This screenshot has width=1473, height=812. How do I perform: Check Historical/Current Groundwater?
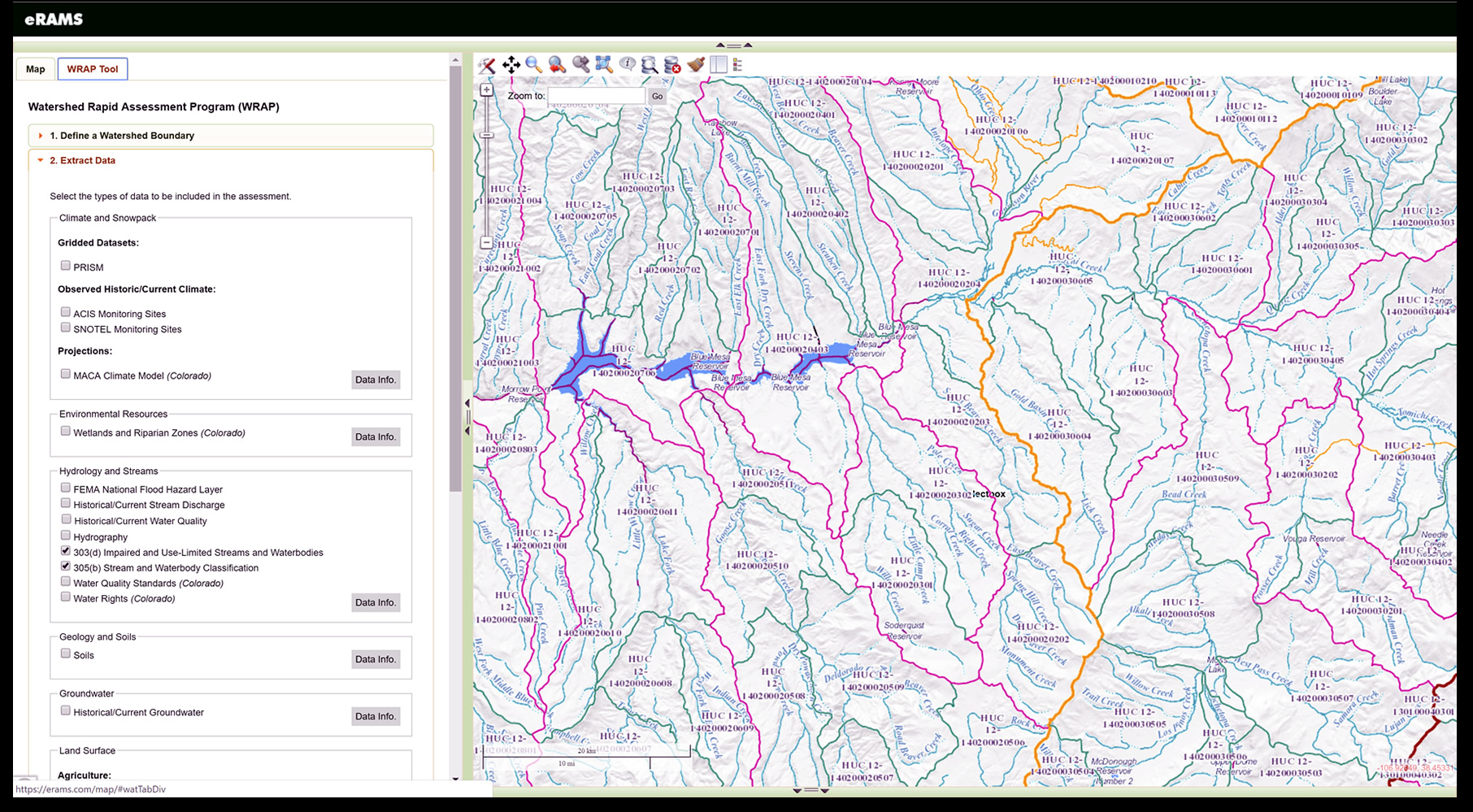tap(66, 710)
